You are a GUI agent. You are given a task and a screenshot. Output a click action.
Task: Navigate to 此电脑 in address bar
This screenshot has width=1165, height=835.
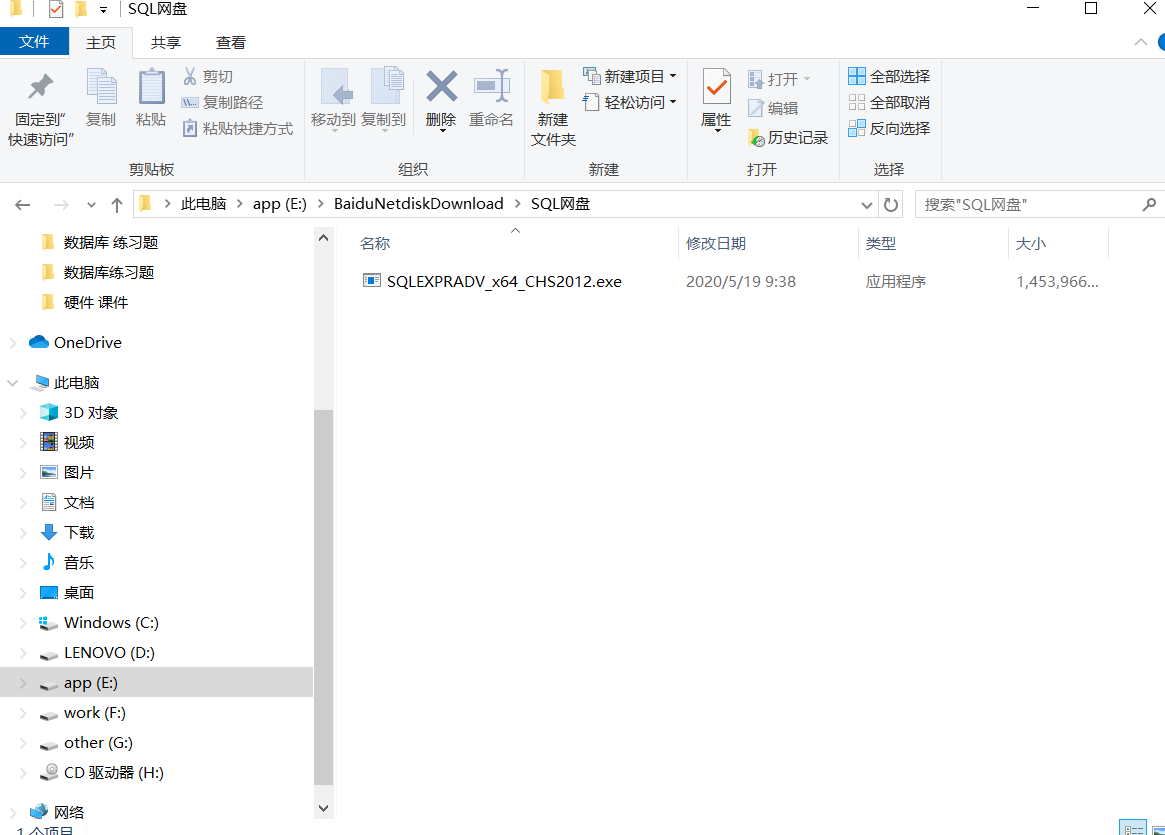[204, 204]
